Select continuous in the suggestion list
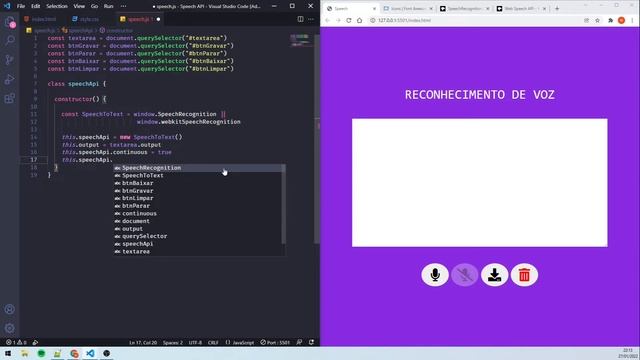The width and height of the screenshot is (640, 360). click(199, 213)
